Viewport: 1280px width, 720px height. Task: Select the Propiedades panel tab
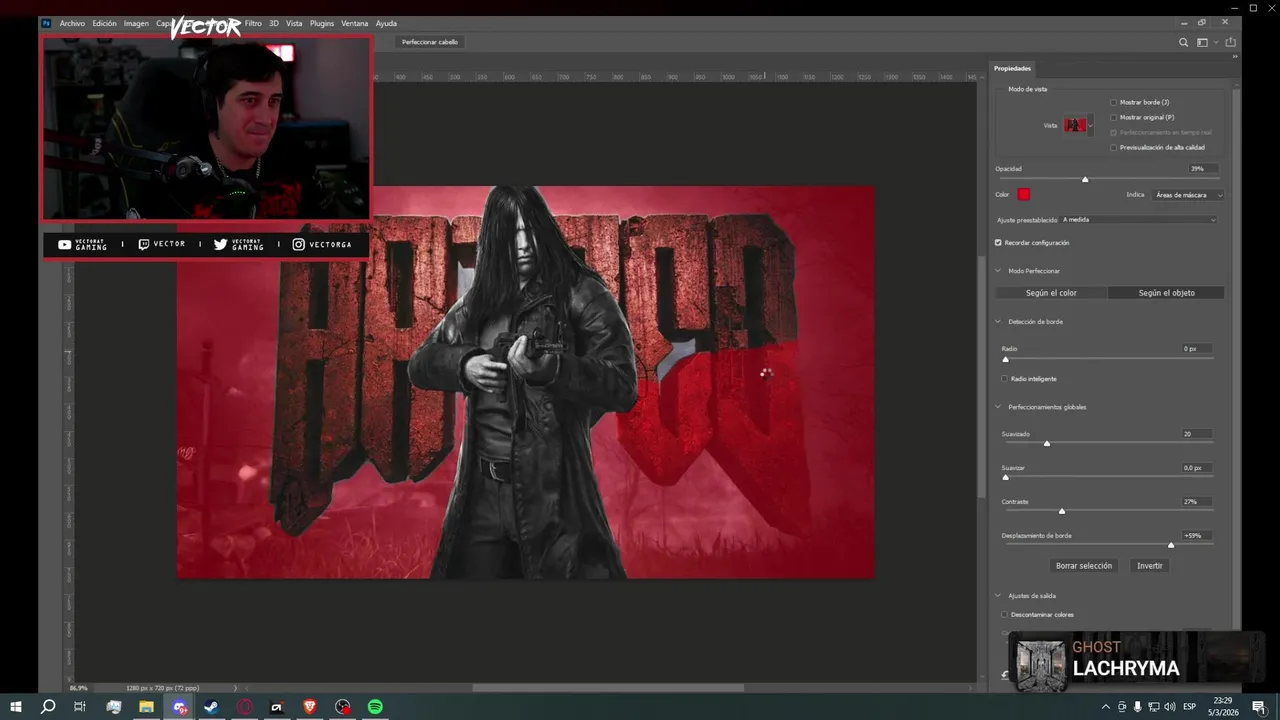[1012, 68]
